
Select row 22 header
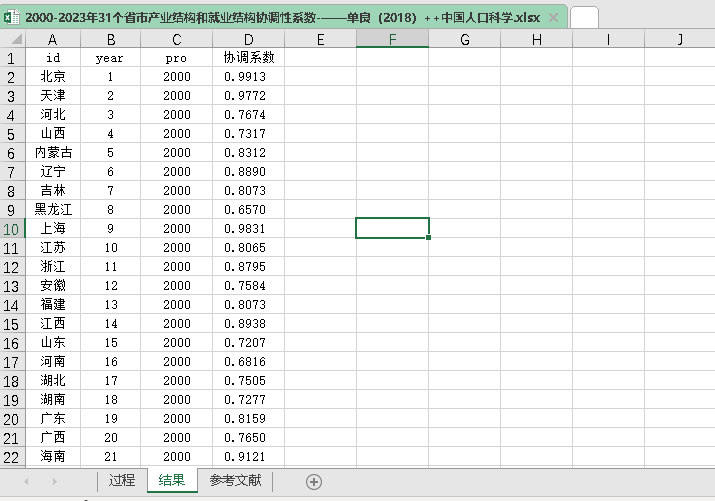[x=12, y=457]
